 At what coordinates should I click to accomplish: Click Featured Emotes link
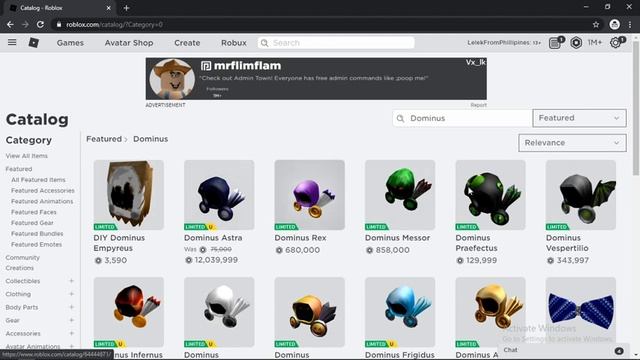click(x=36, y=244)
